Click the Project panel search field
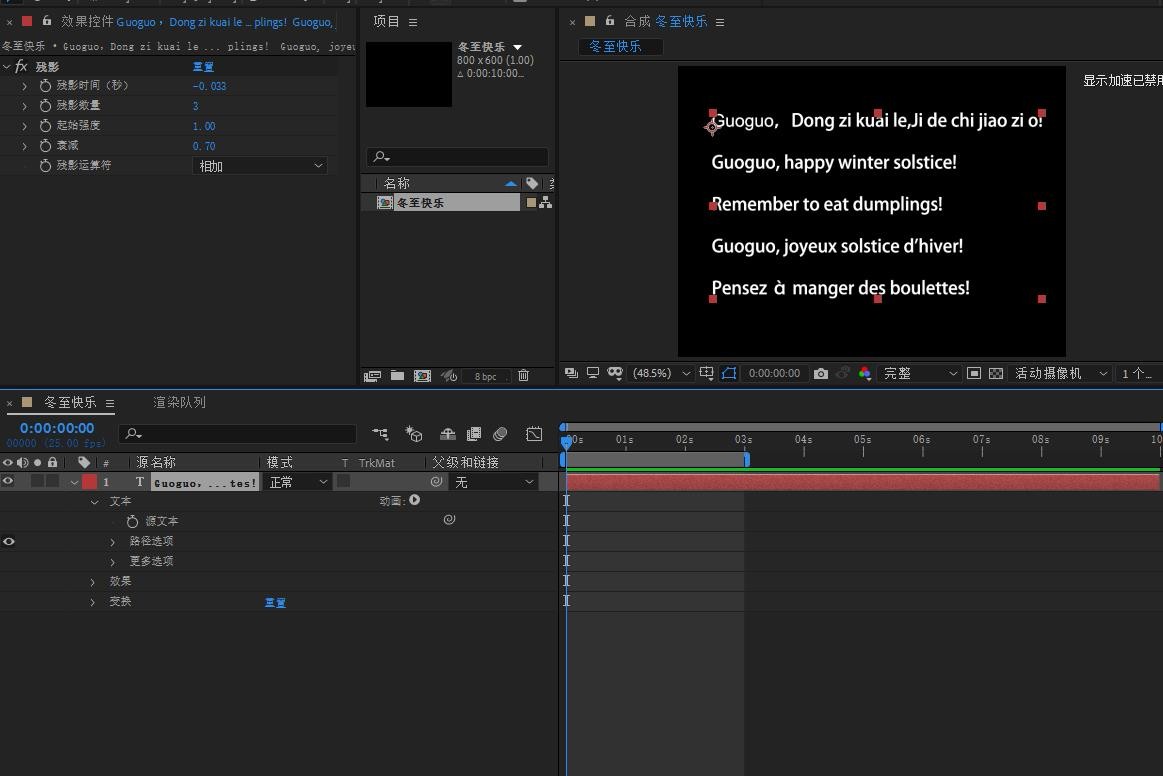 (x=457, y=157)
